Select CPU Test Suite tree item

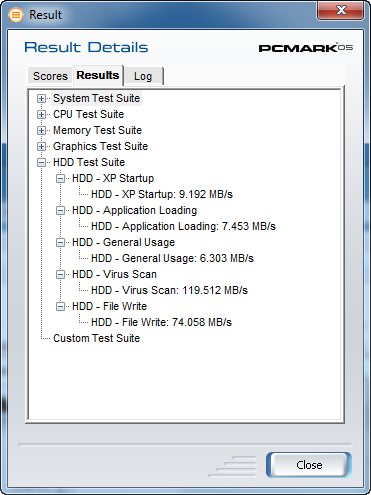click(x=88, y=114)
